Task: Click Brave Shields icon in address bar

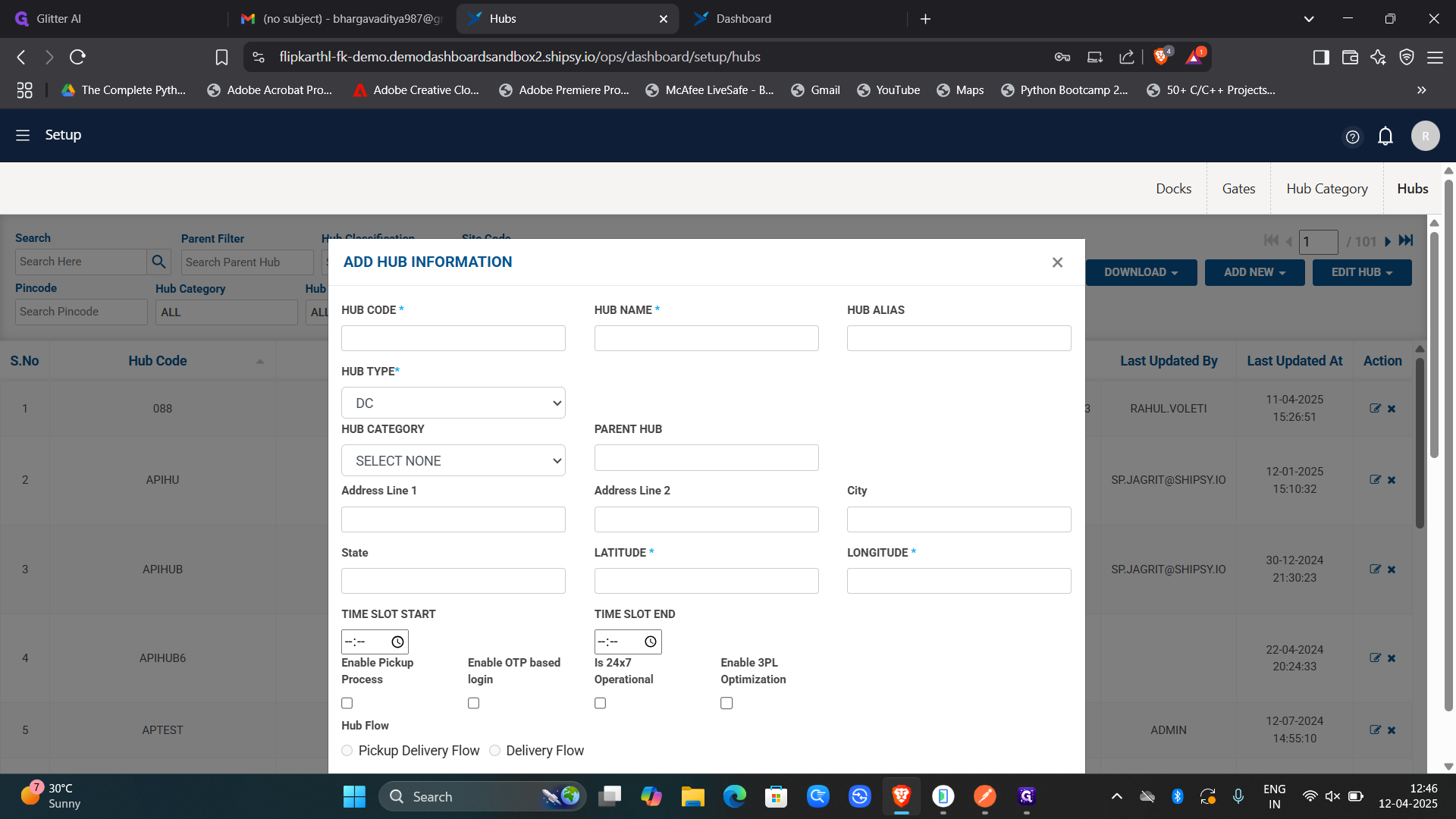Action: 1161,56
